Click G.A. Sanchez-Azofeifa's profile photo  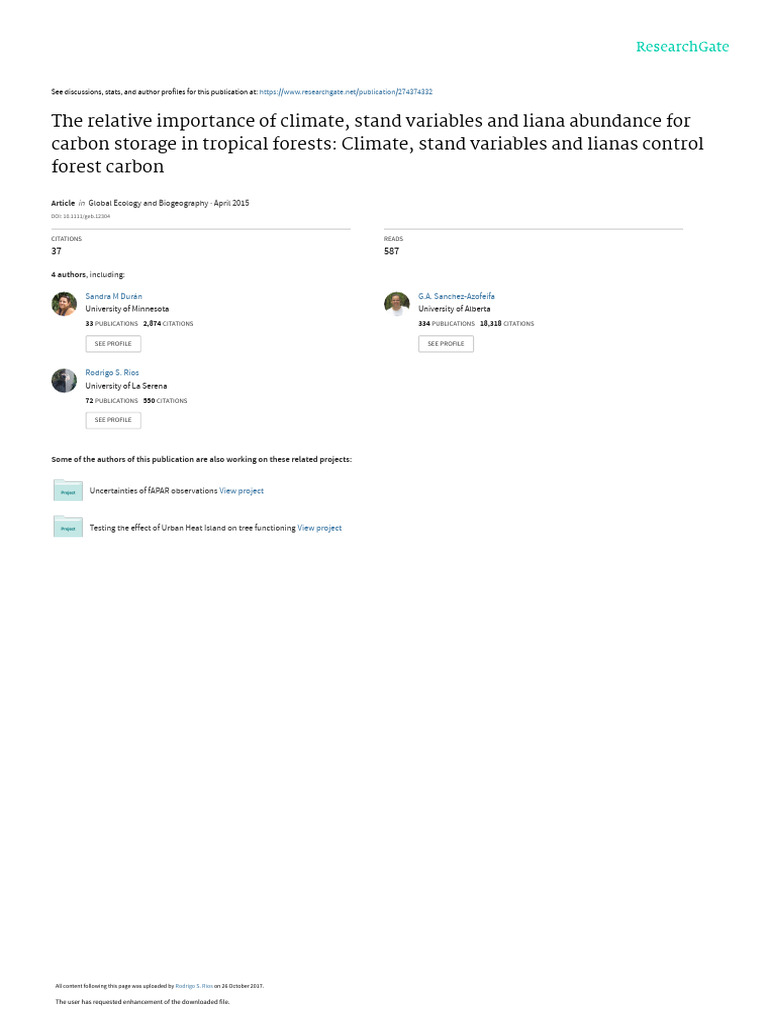[397, 304]
